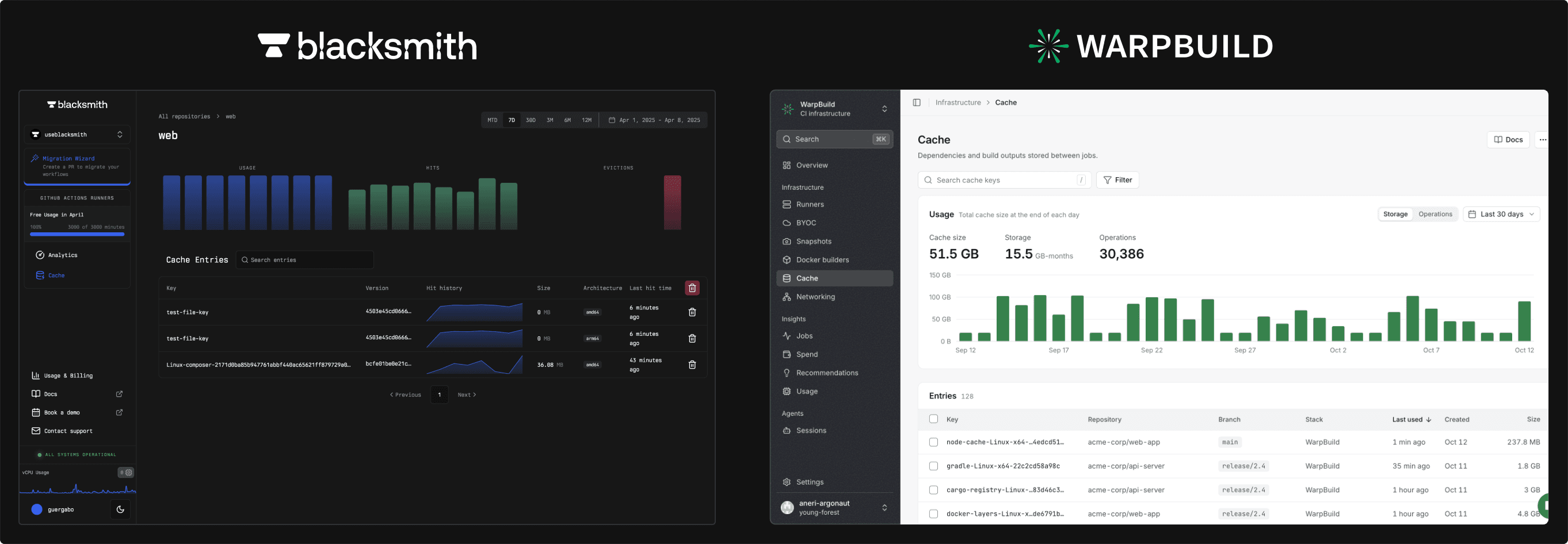
Task: Click the Free Usage progress bar
Action: [77, 234]
